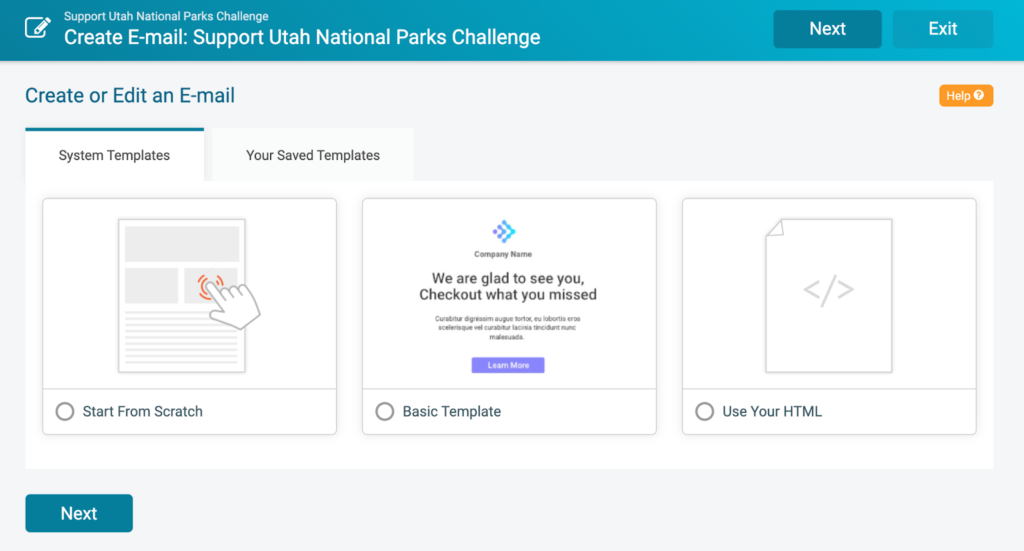The width and height of the screenshot is (1024, 551).
Task: Click the Next button in the header
Action: point(827,29)
